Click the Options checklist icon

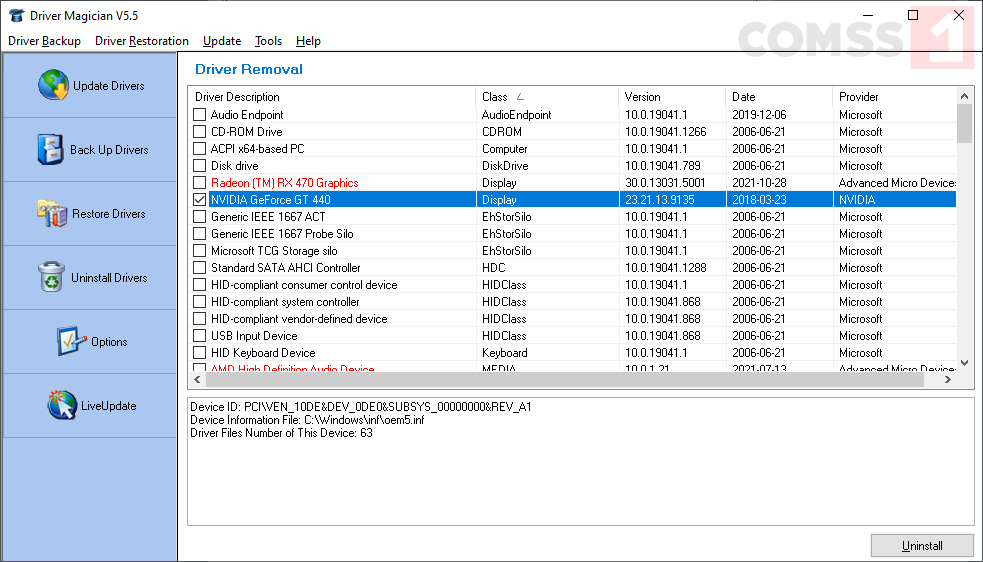[71, 341]
